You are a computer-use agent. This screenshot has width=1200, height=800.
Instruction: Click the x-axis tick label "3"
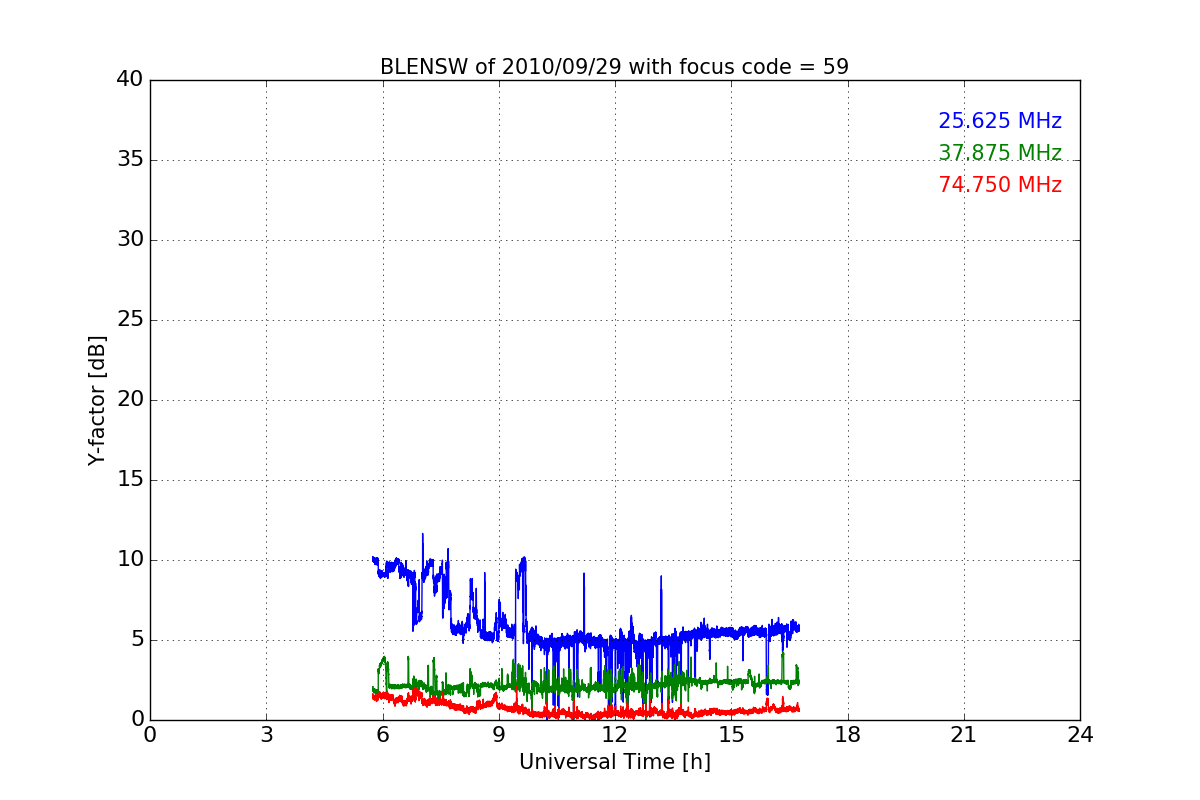click(266, 734)
